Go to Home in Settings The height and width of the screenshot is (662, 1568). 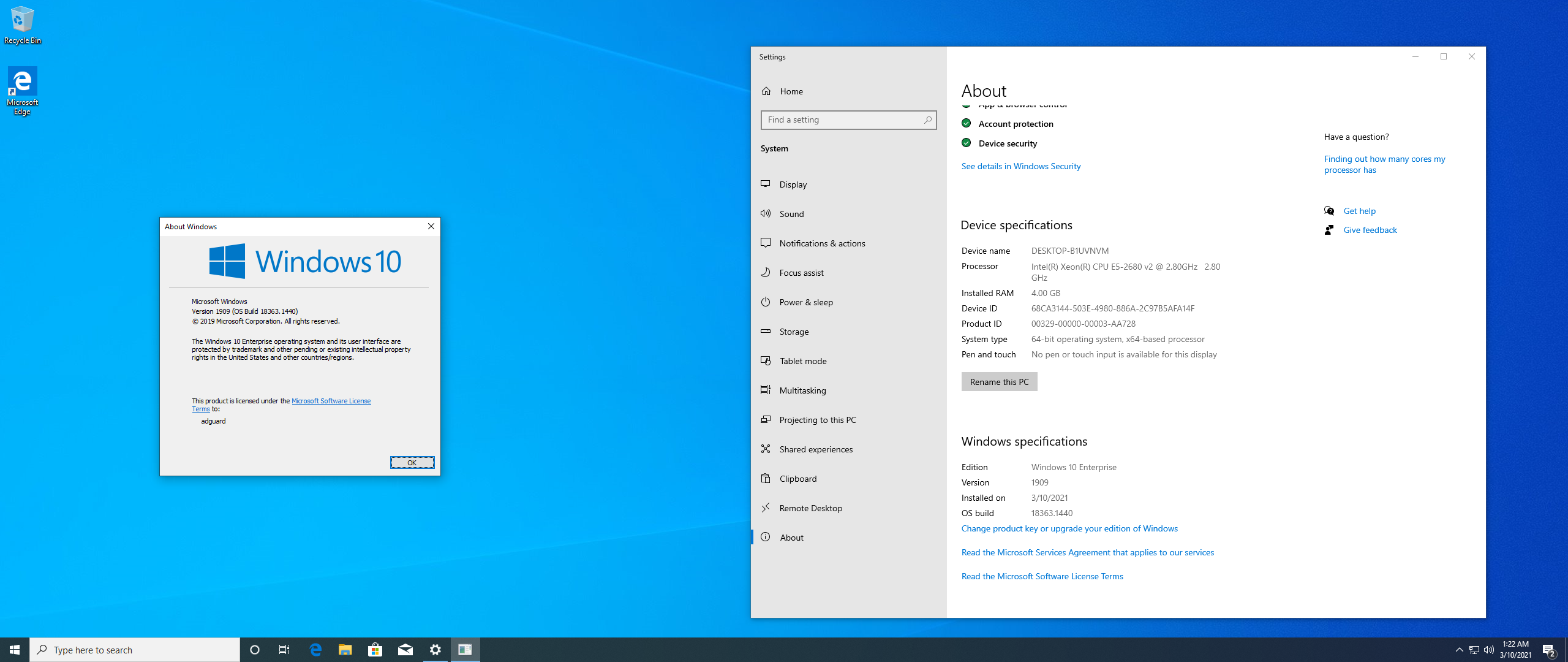pyautogui.click(x=848, y=91)
